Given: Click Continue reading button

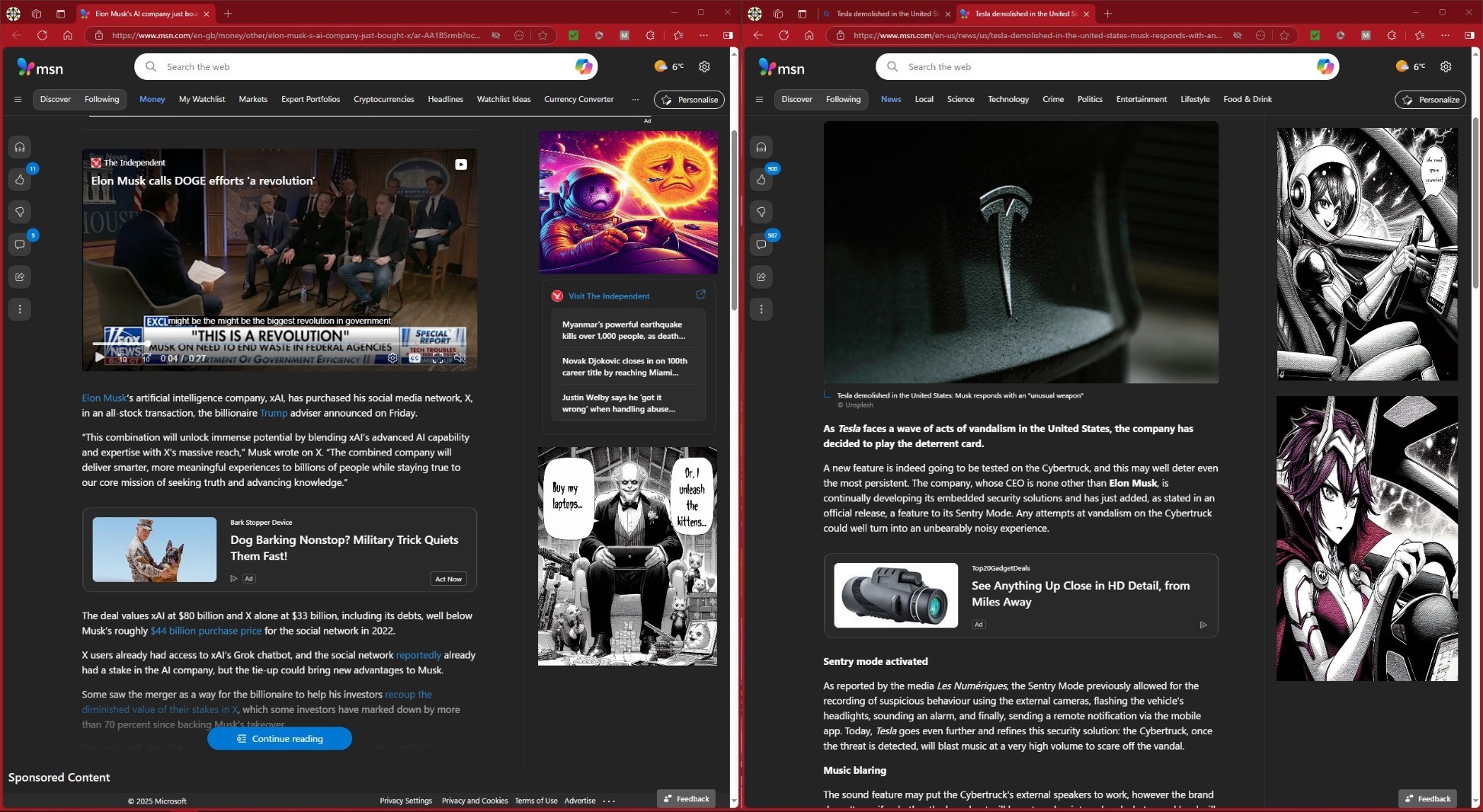Looking at the screenshot, I should (280, 739).
